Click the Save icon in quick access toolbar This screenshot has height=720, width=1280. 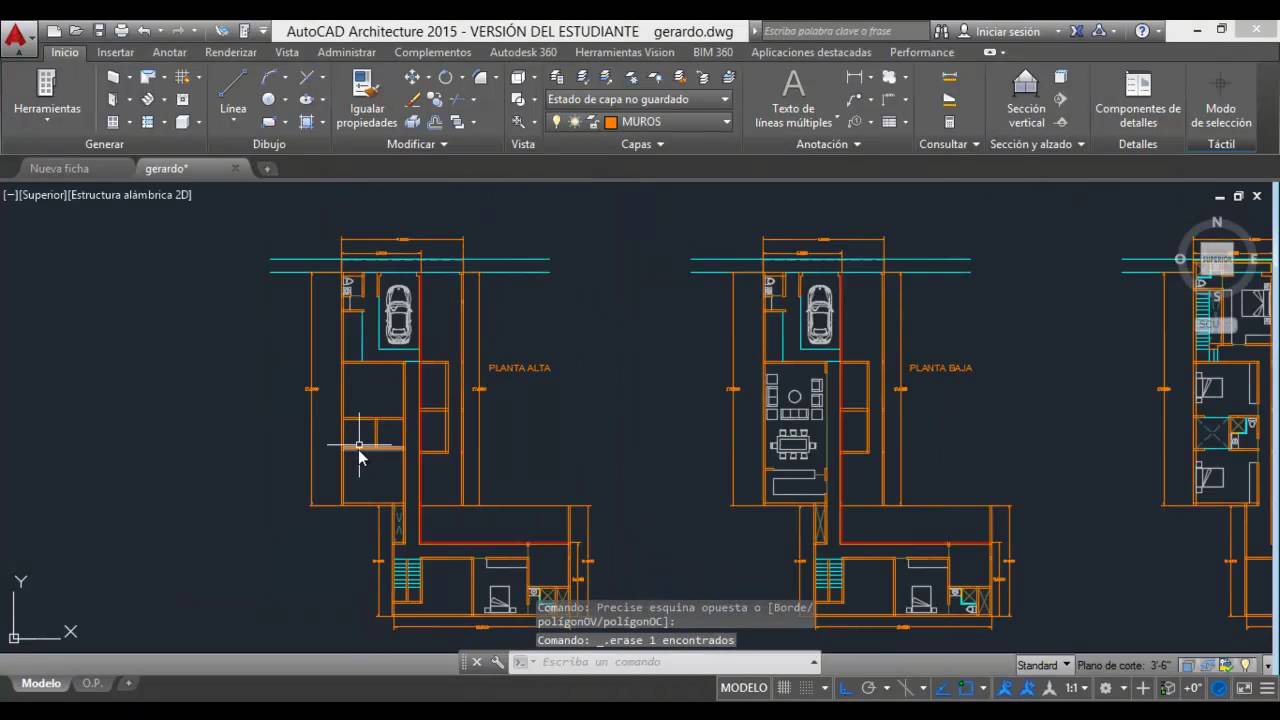click(x=98, y=31)
